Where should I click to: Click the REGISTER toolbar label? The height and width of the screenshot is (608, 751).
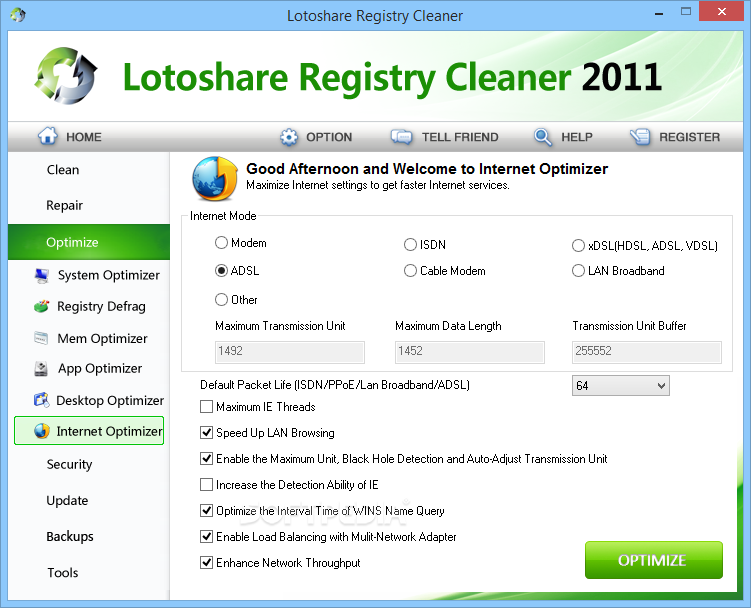pos(689,137)
